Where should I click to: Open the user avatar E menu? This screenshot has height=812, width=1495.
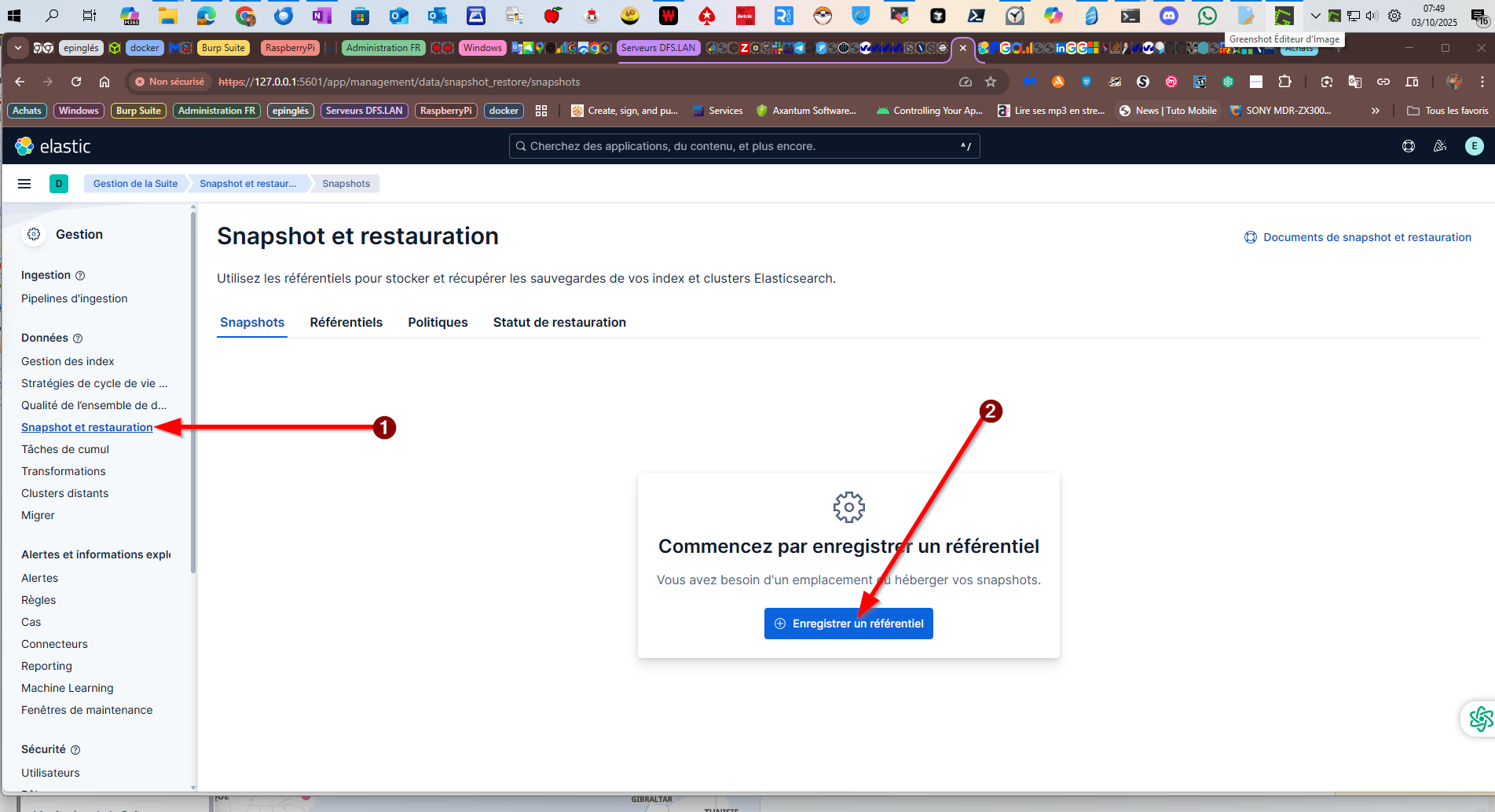(x=1474, y=146)
